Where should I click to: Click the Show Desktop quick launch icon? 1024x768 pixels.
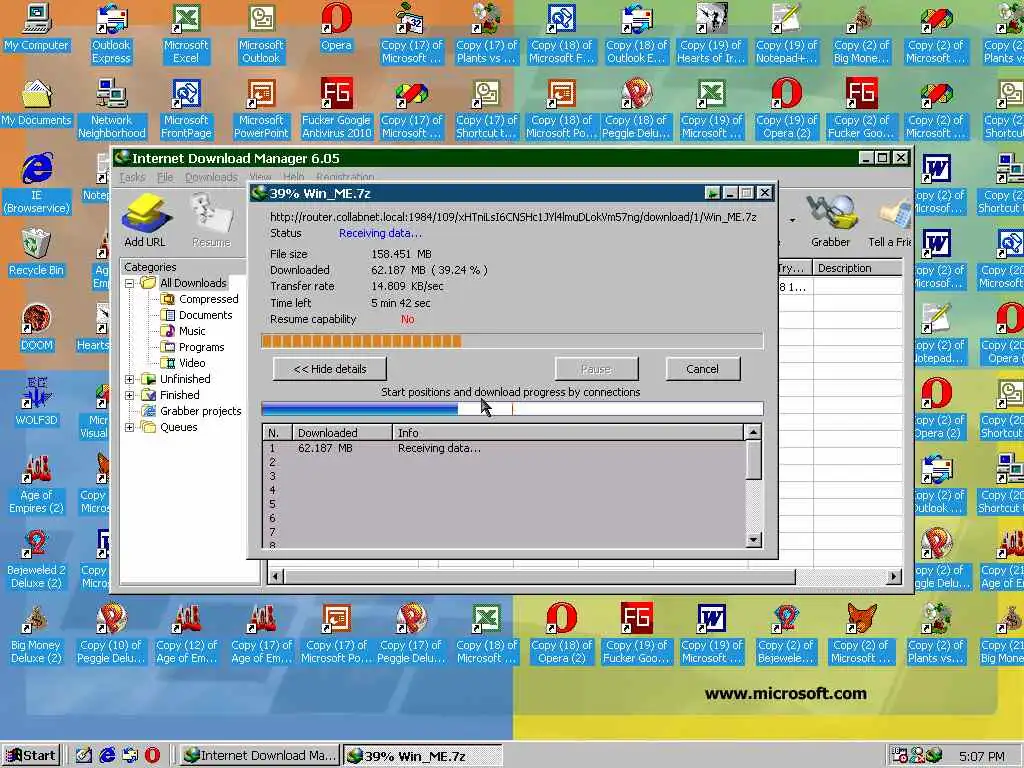pos(84,756)
